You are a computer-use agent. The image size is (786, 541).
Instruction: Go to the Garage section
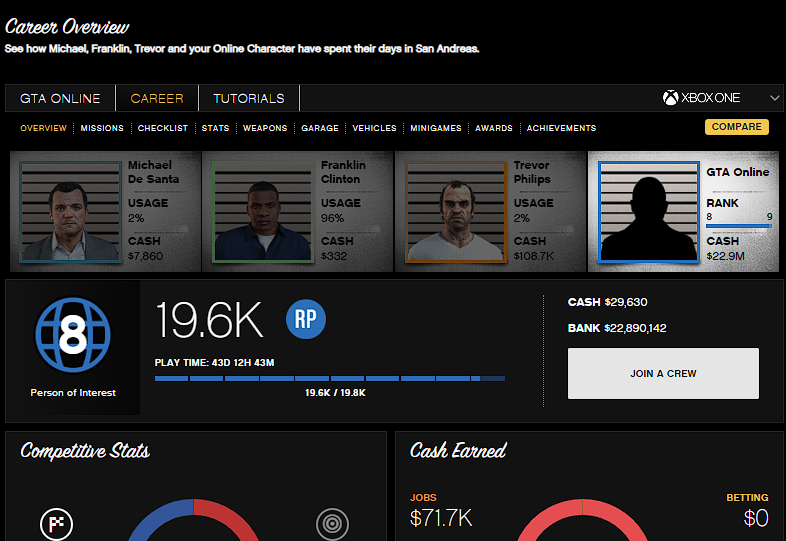coord(320,128)
